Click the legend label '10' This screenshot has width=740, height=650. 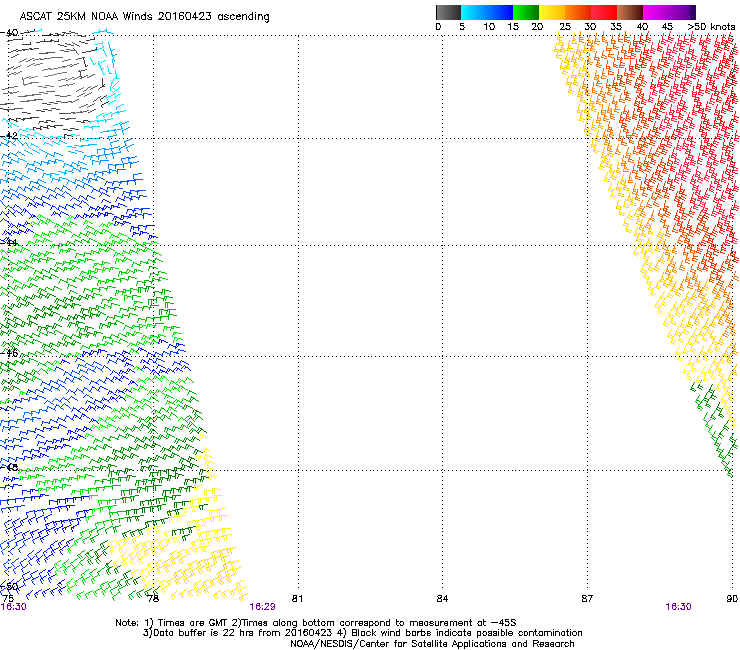click(x=489, y=27)
